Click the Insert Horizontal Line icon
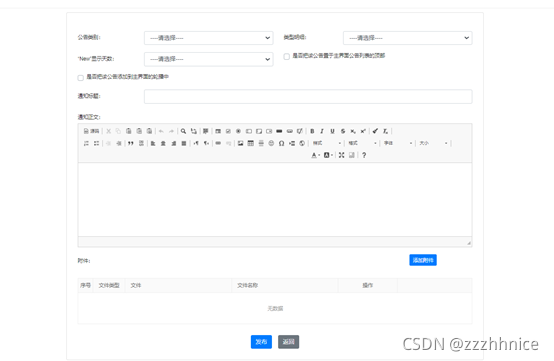This screenshot has height=361, width=554. click(x=261, y=143)
